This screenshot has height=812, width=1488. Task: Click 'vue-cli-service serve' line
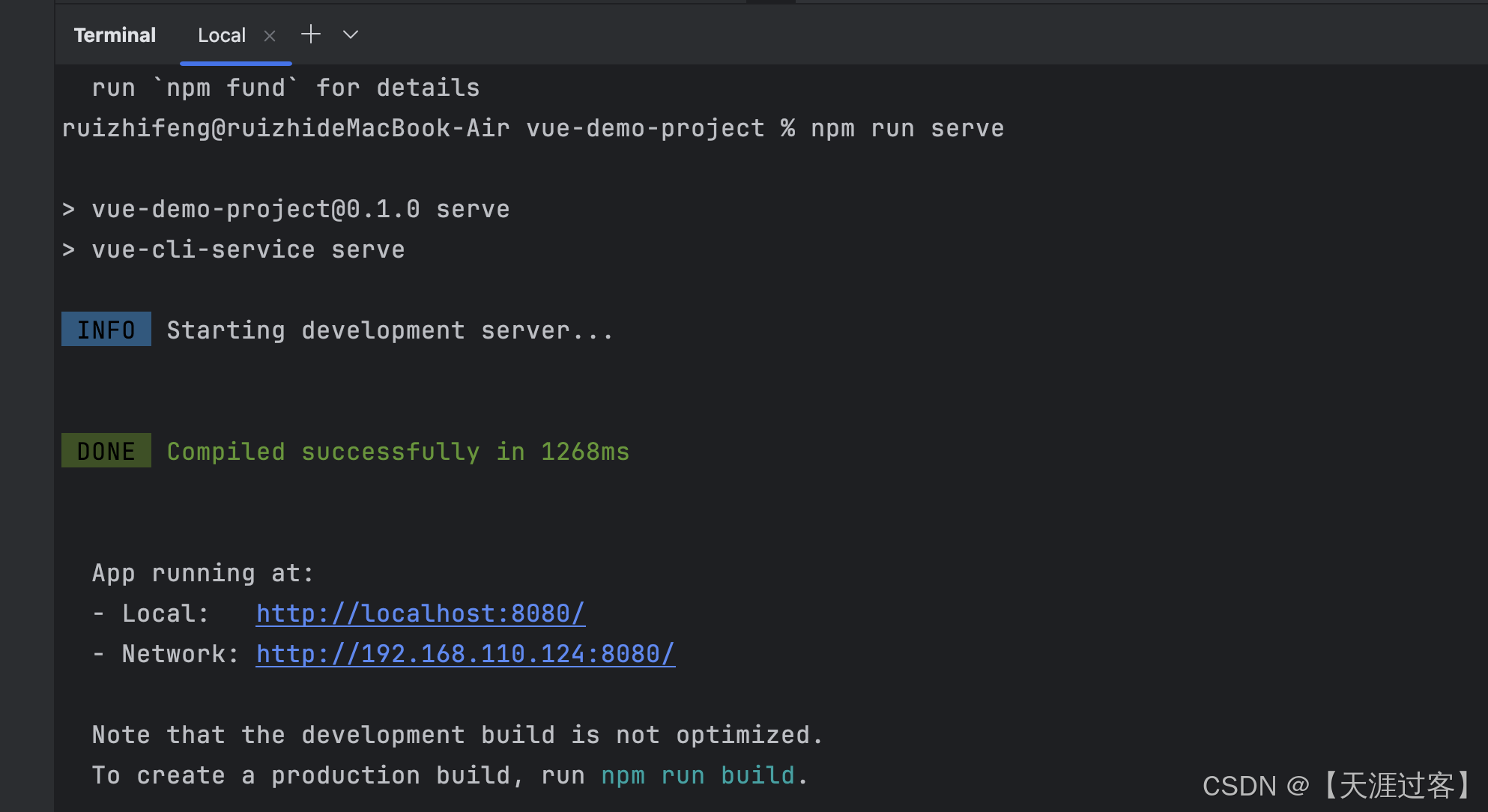click(x=233, y=249)
